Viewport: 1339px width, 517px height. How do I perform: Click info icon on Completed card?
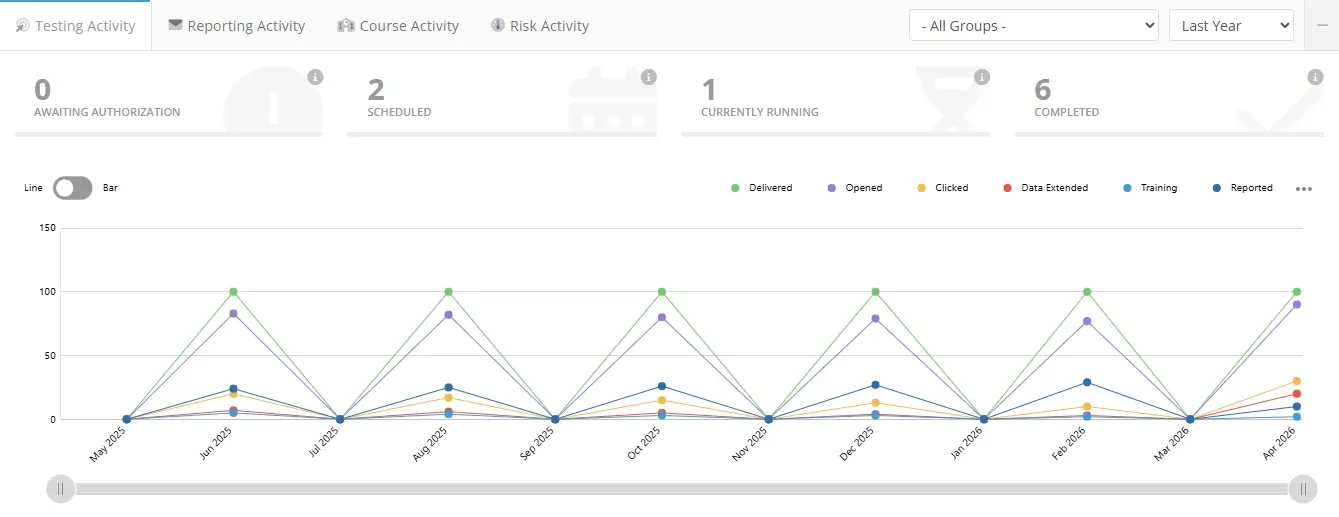click(1315, 77)
